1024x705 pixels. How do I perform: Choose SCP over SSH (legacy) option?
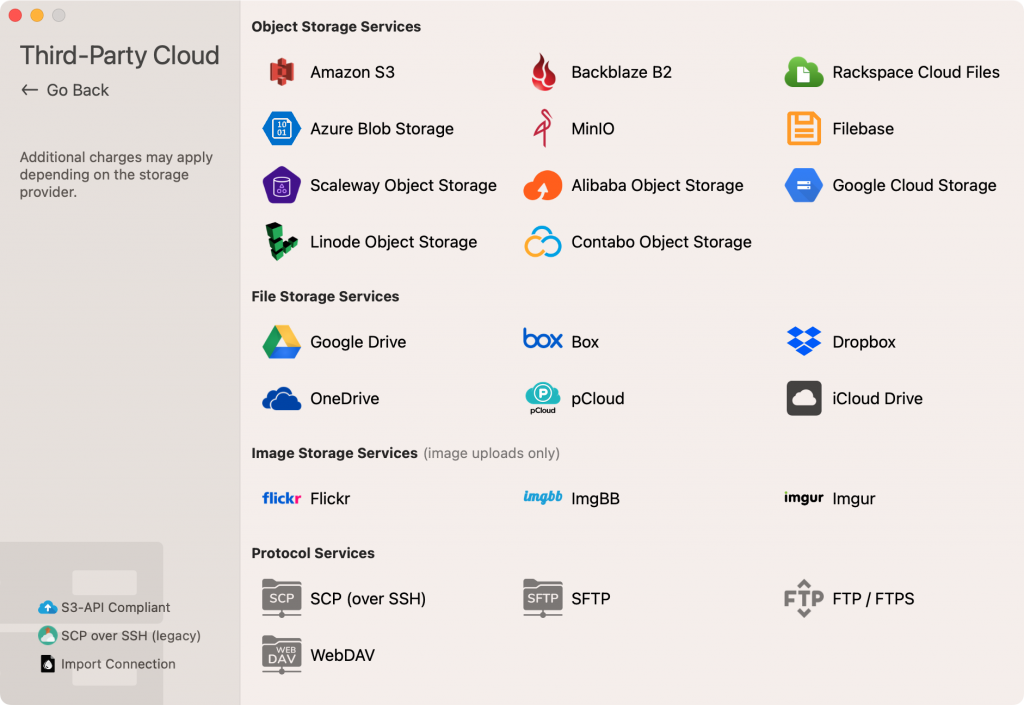point(129,635)
